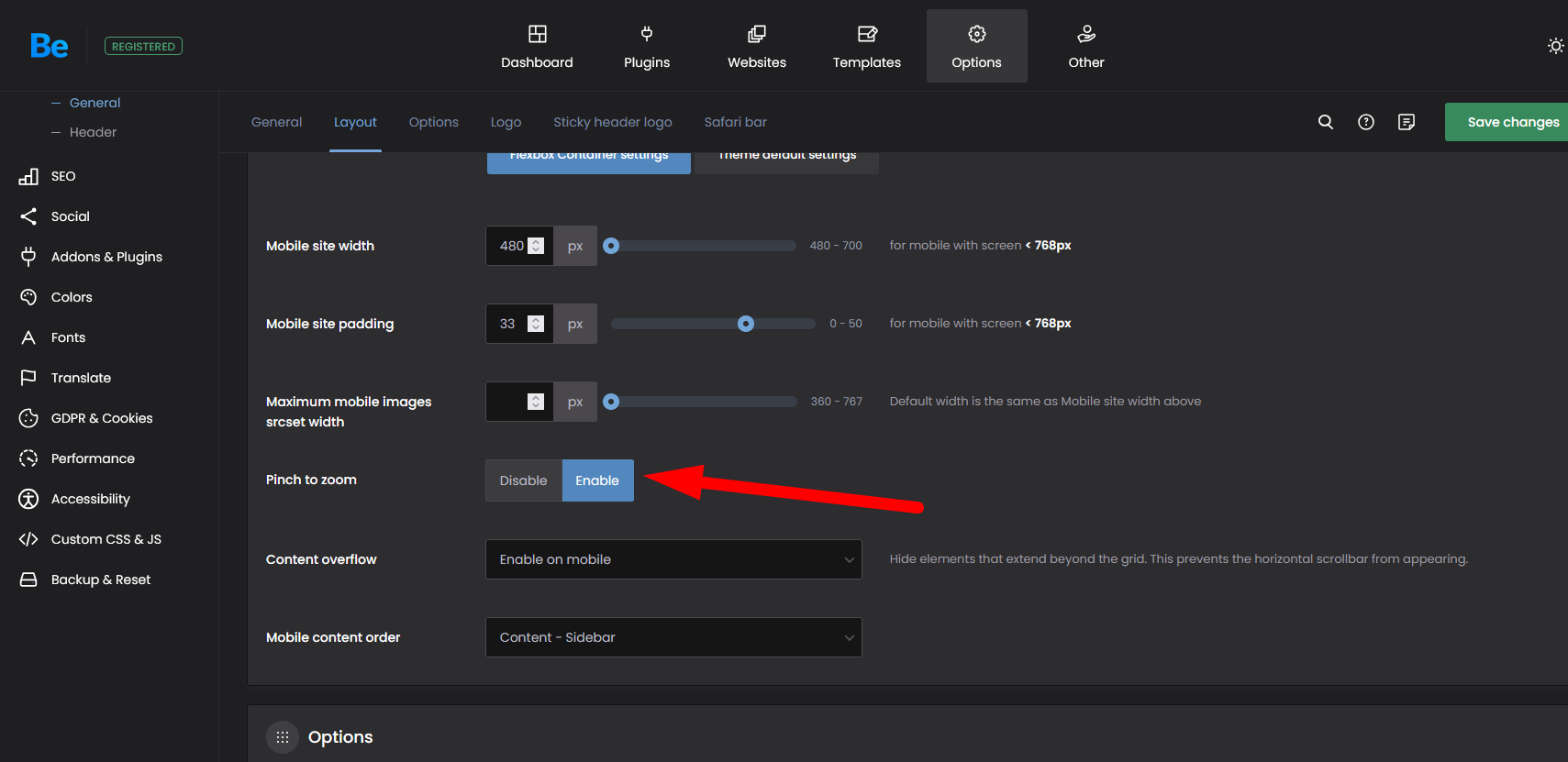
Task: Click the Mobile site width slider handle
Action: click(611, 246)
